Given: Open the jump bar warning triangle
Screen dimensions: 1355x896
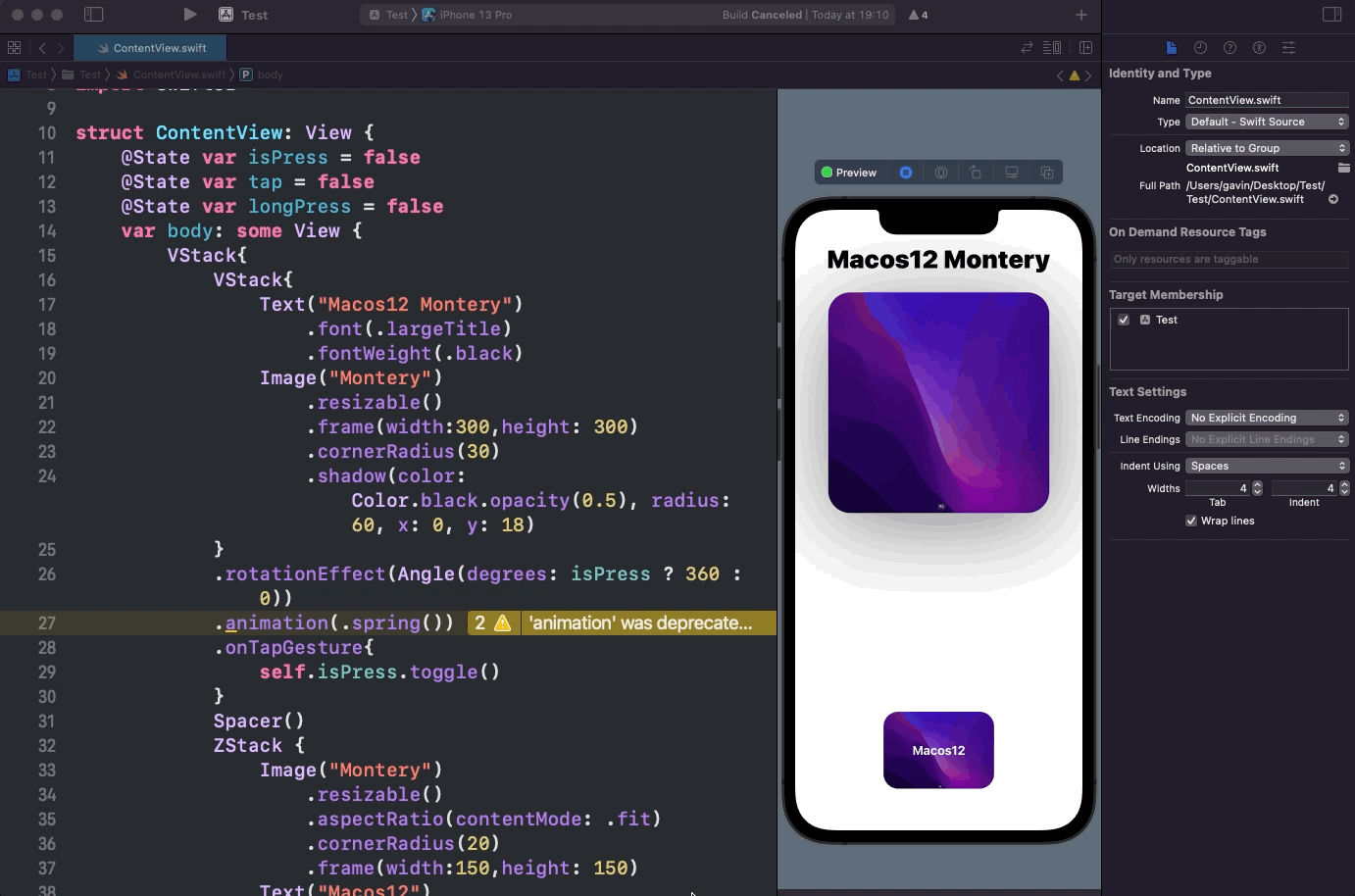Looking at the screenshot, I should tap(1074, 75).
